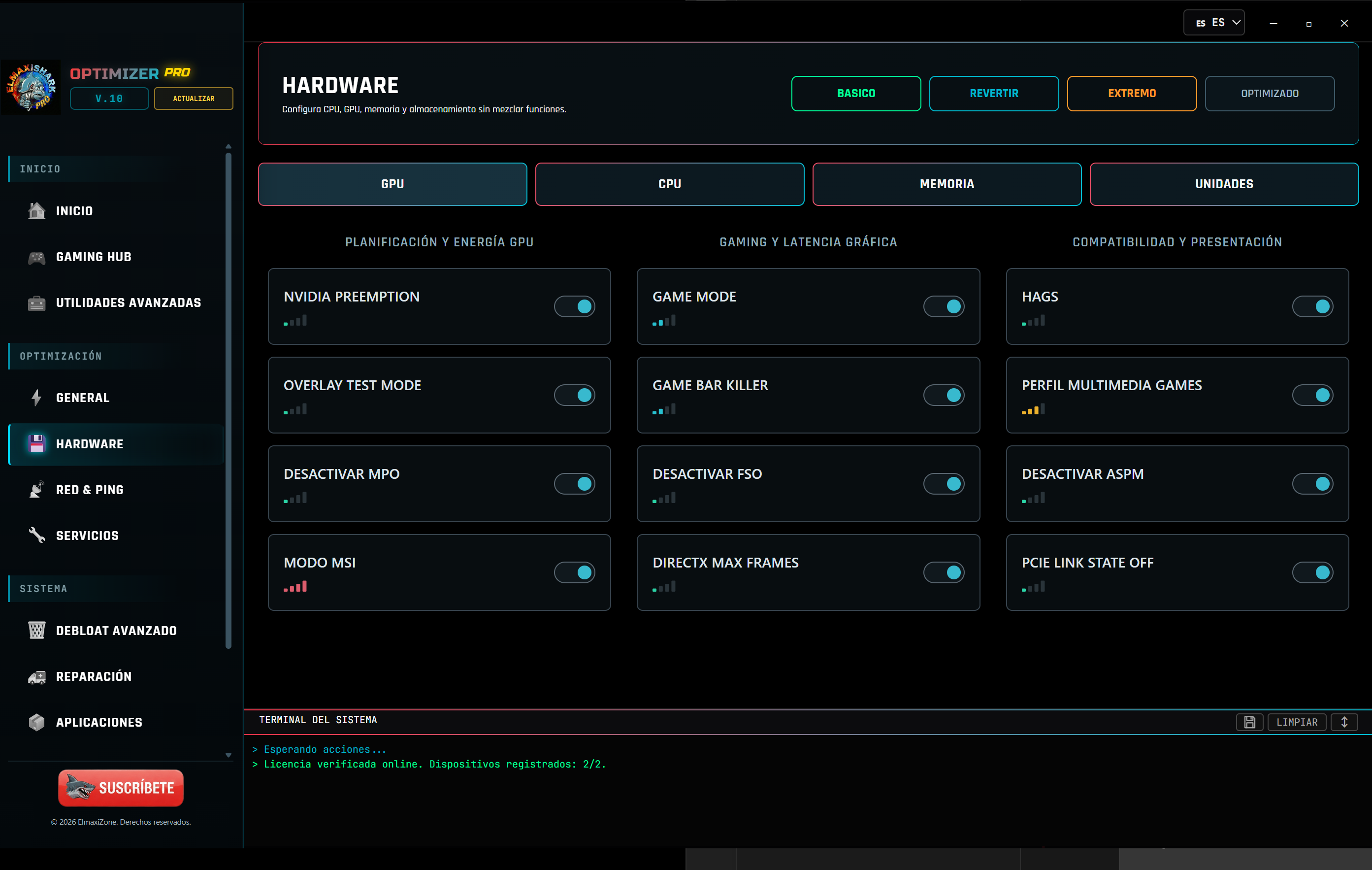
Task: Click the V.10 version badge
Action: (x=109, y=99)
